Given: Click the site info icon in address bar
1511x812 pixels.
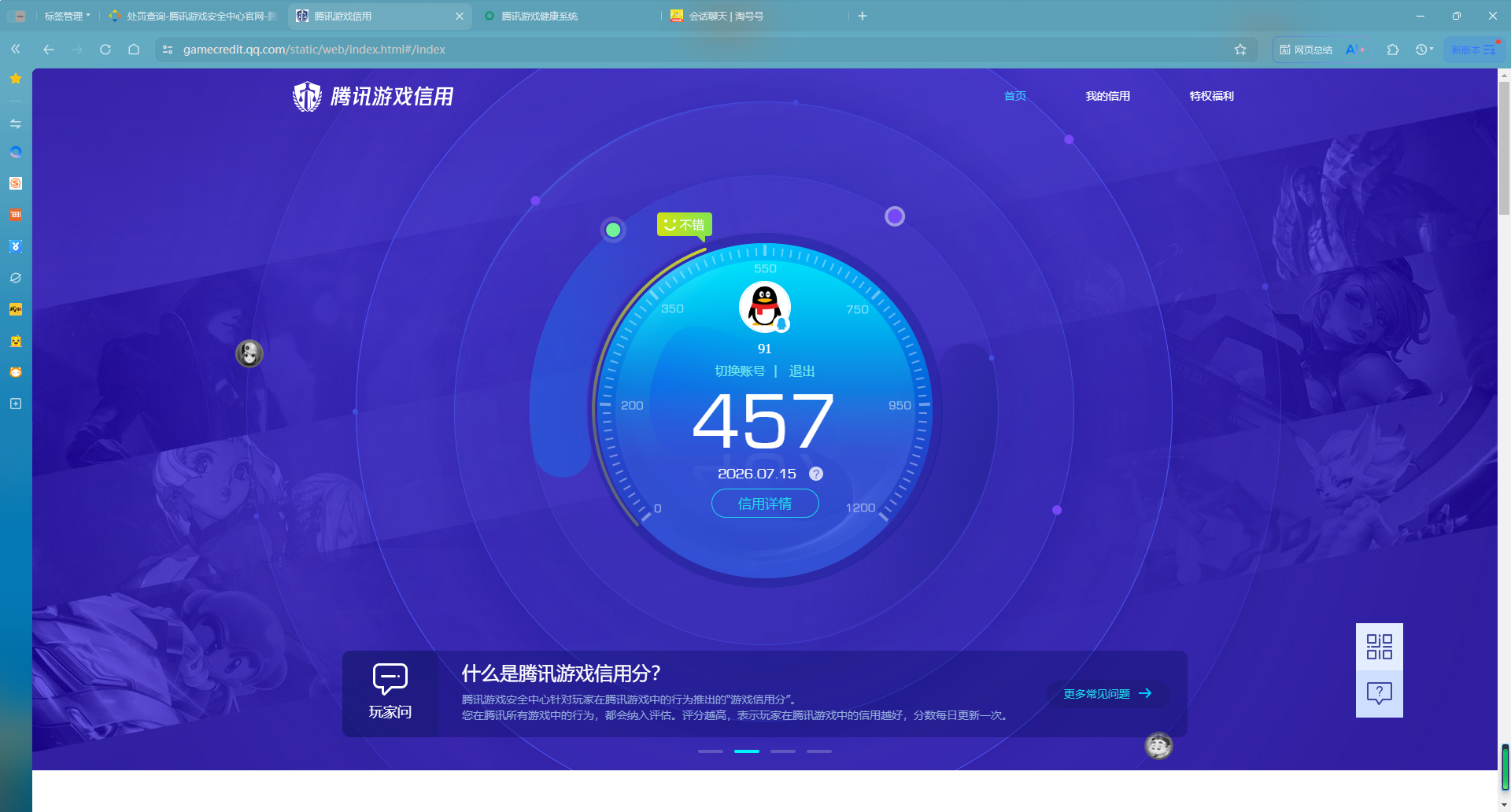Looking at the screenshot, I should coord(168,50).
